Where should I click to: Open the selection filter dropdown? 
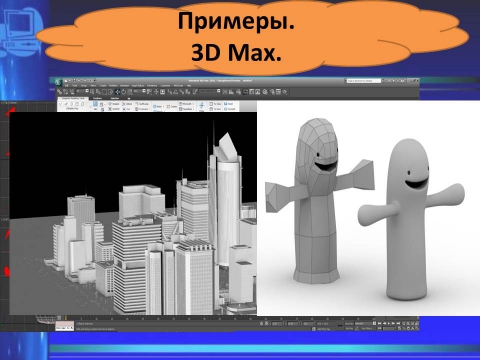[83, 91]
